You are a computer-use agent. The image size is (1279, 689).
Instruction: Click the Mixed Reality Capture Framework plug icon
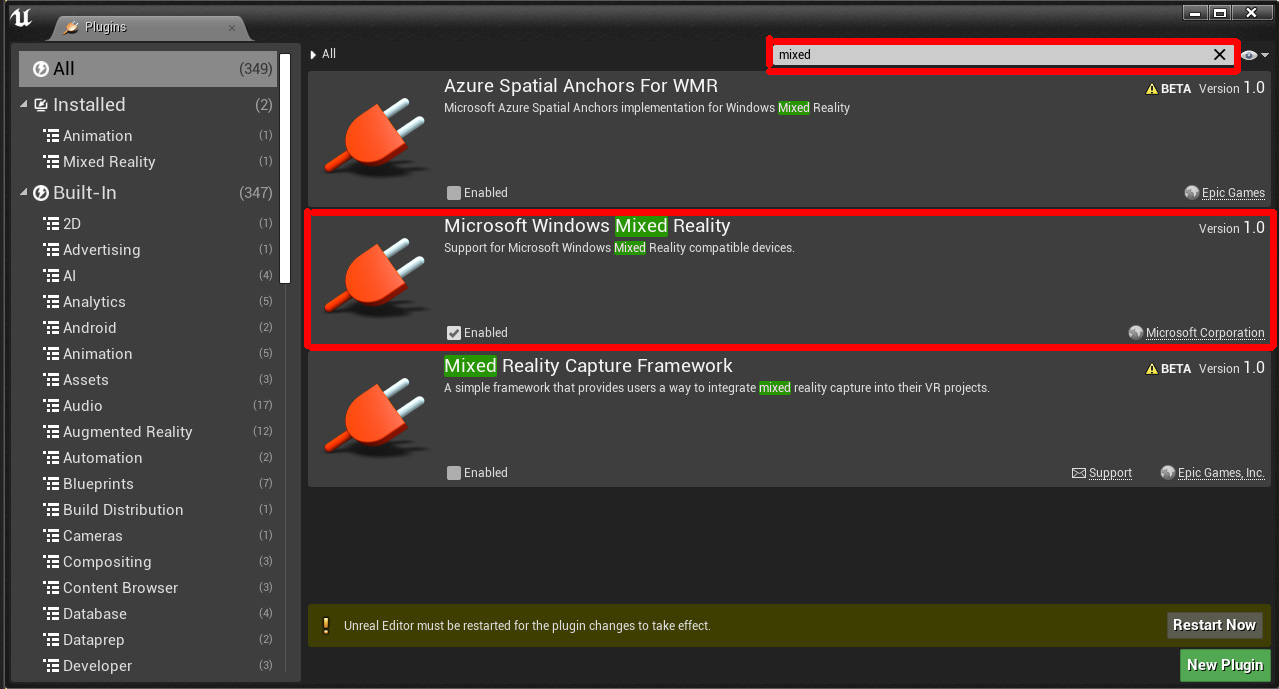tap(375, 418)
